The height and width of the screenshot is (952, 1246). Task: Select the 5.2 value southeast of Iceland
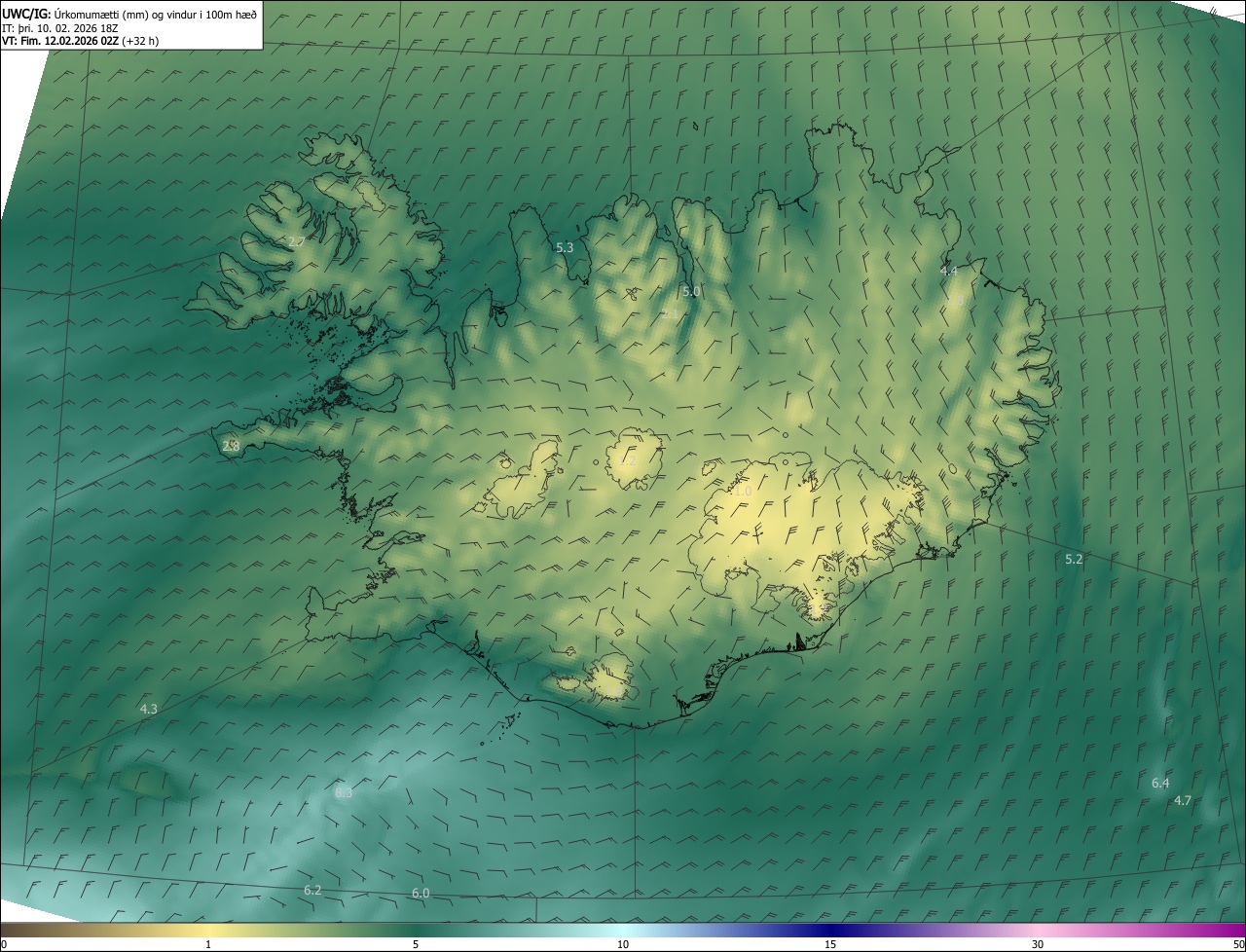click(1074, 559)
